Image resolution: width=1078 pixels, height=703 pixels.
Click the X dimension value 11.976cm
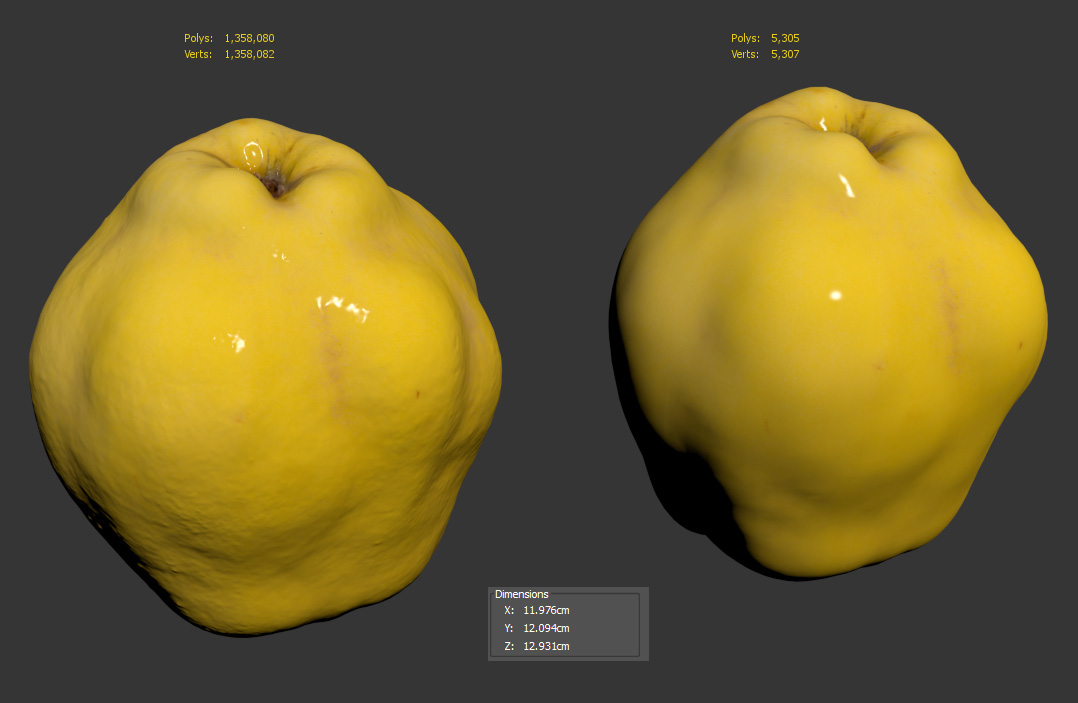pyautogui.click(x=546, y=610)
